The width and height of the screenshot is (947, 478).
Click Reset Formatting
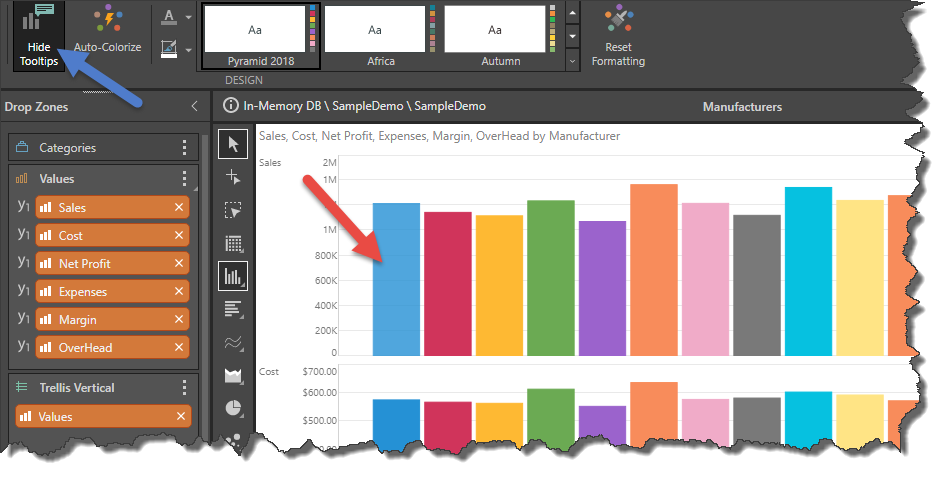618,37
